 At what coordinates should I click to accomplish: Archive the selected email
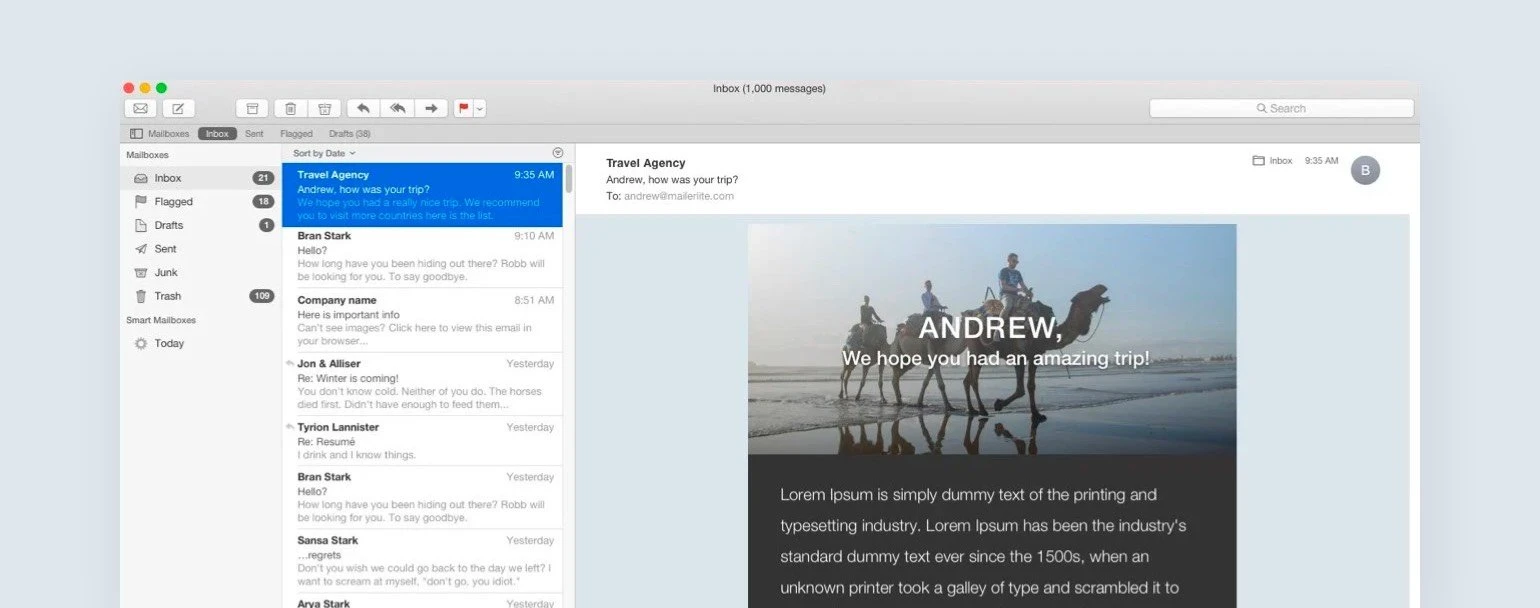pyautogui.click(x=252, y=108)
